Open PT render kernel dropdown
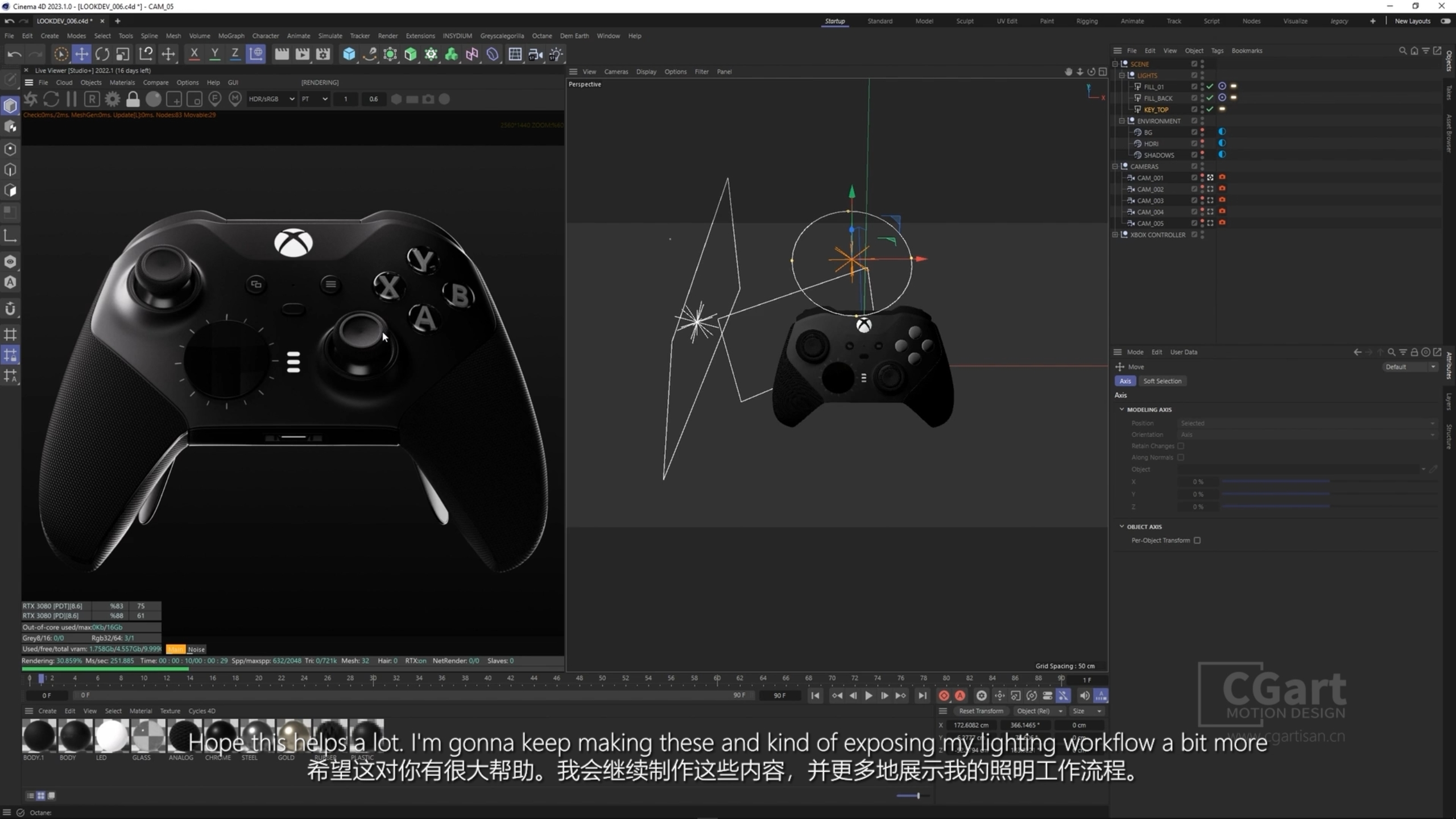The height and width of the screenshot is (819, 1456). click(315, 99)
